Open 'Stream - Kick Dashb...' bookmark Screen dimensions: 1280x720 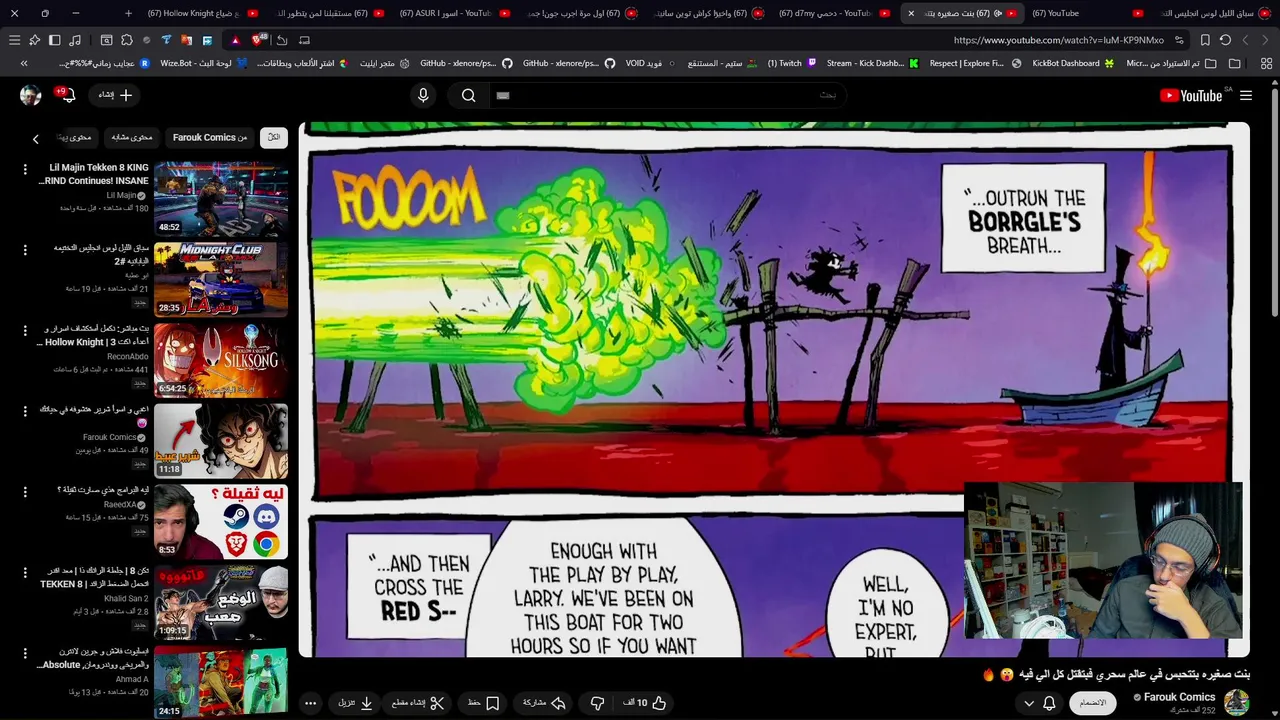872,63
